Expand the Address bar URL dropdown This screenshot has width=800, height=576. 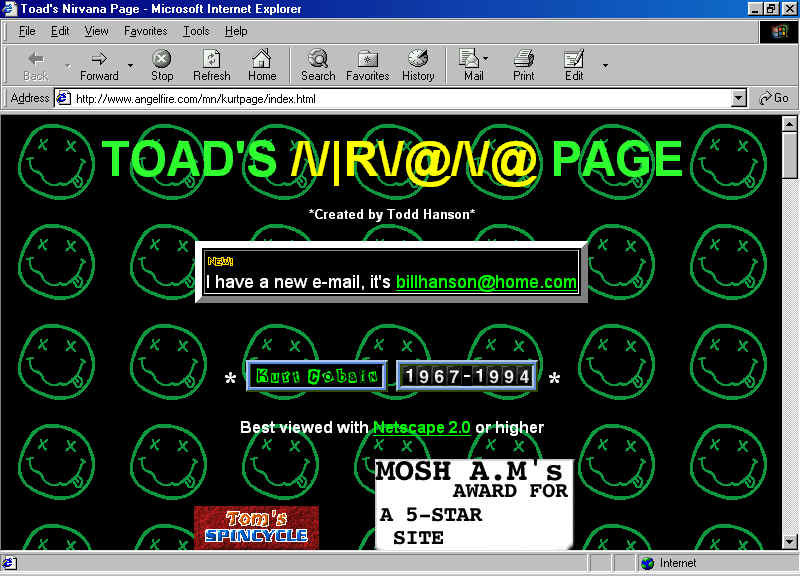click(738, 98)
